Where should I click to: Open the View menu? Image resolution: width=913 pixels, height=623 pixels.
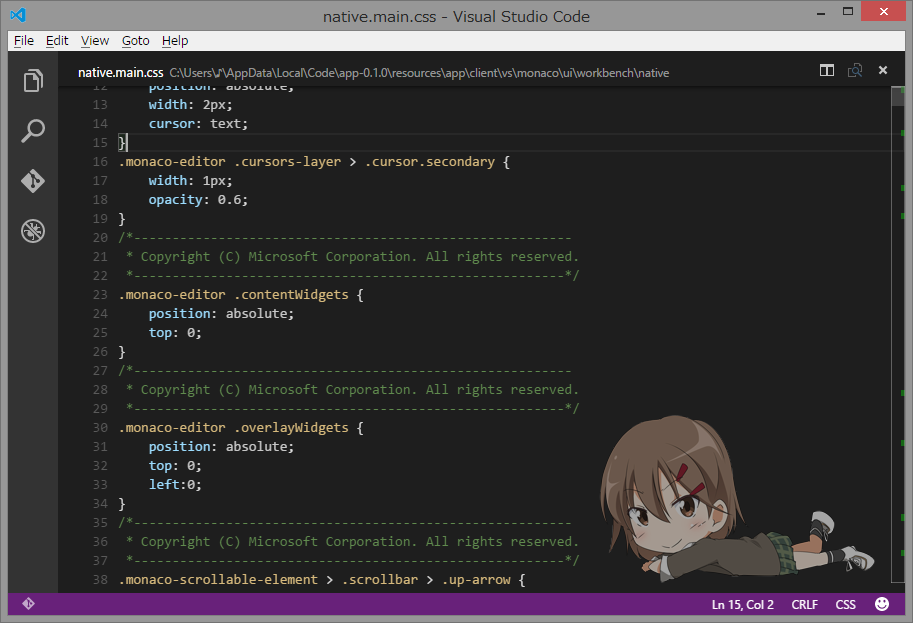(95, 41)
